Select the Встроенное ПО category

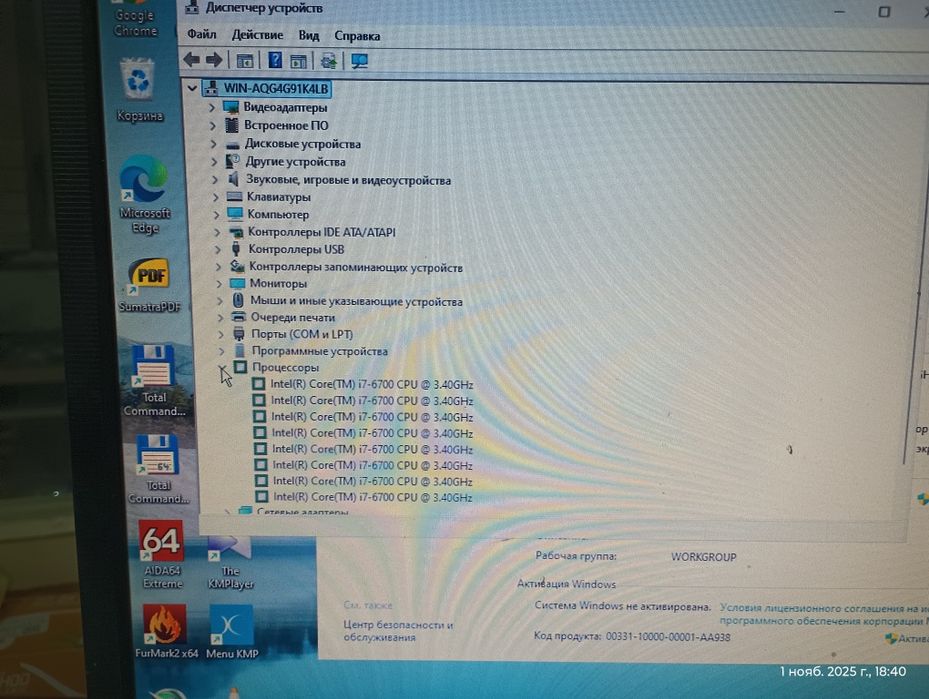[286, 126]
